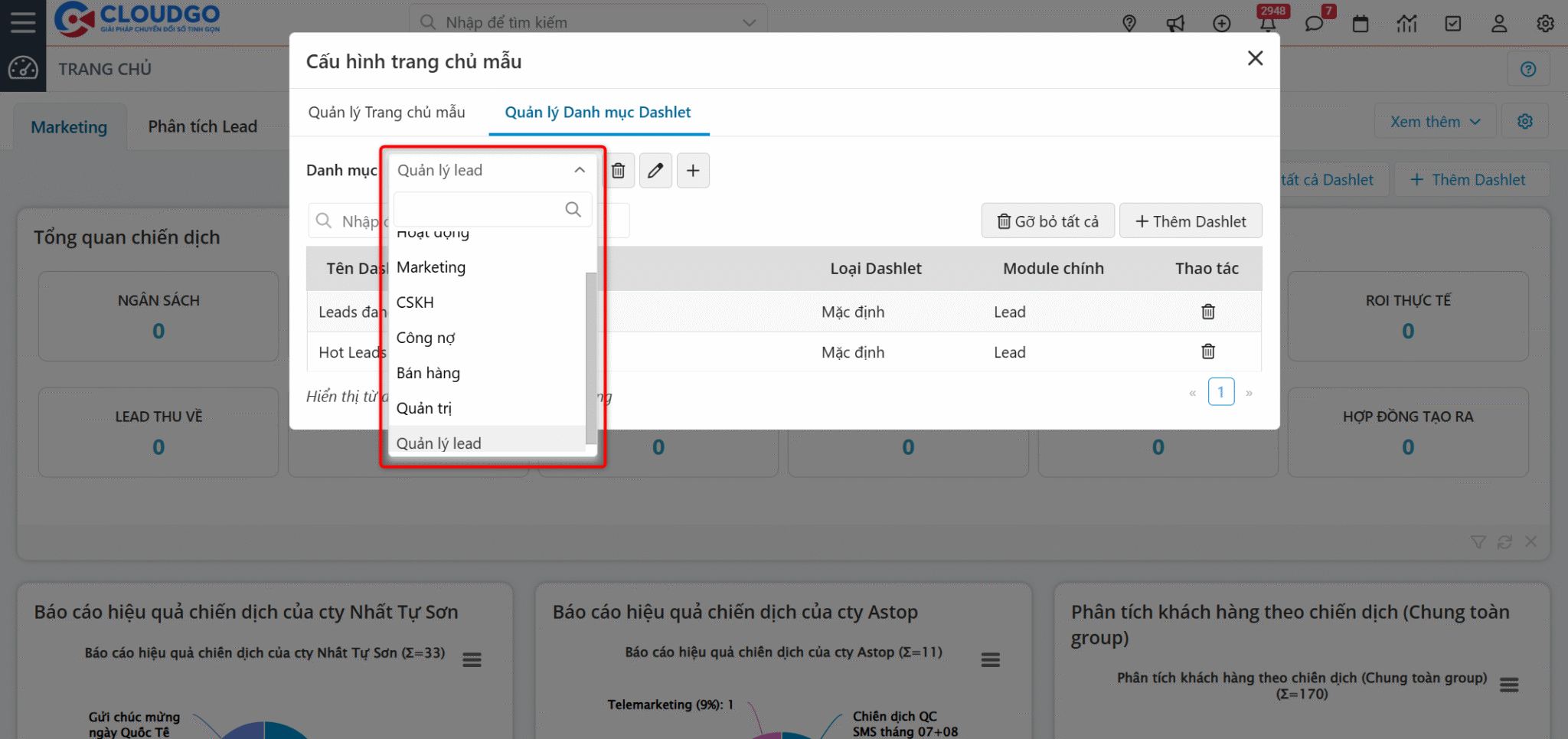Choose Bán hàng in the category list
The height and width of the screenshot is (739, 1568).
(488, 373)
